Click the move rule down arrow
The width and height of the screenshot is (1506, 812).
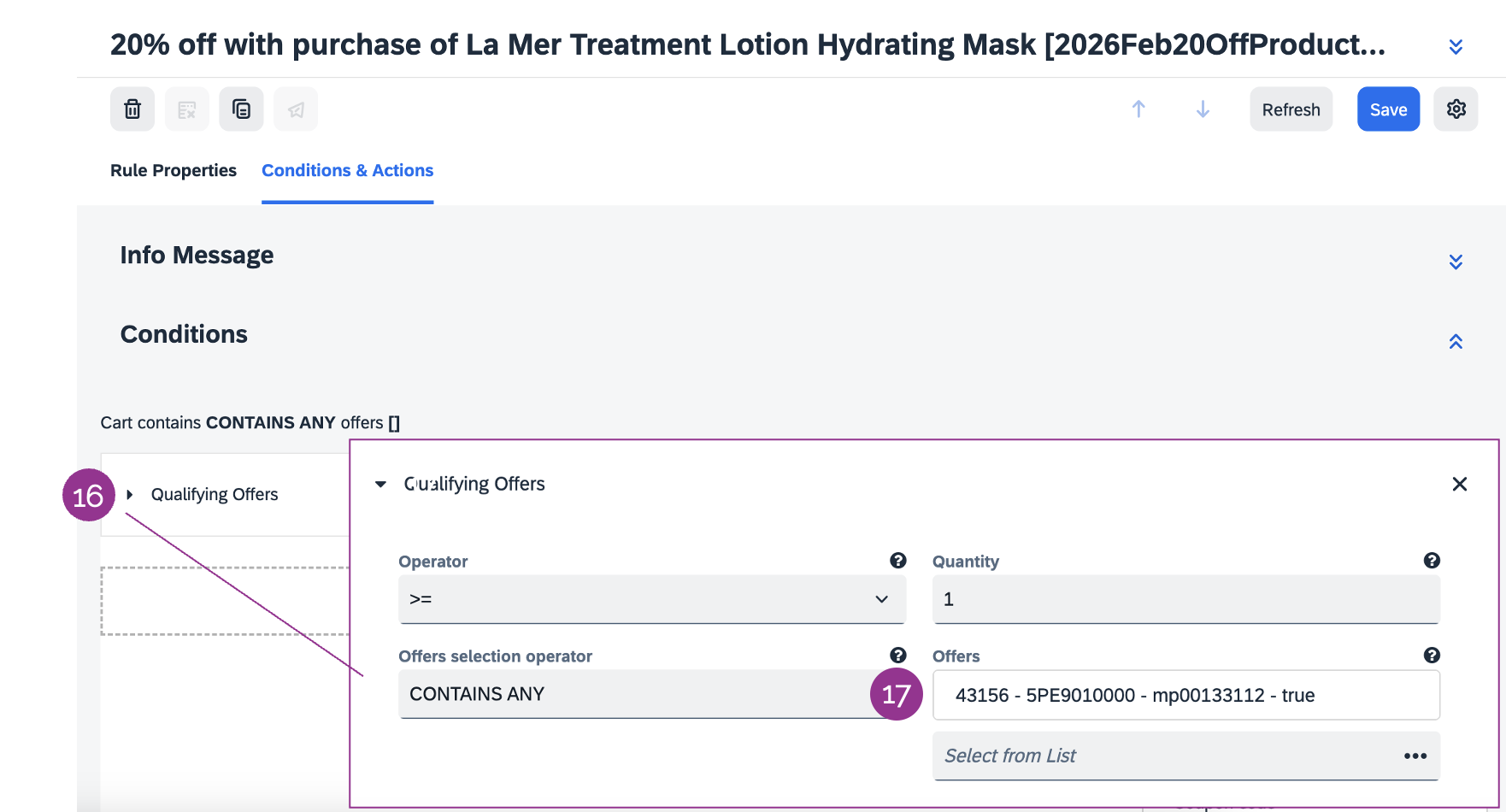(x=1203, y=109)
